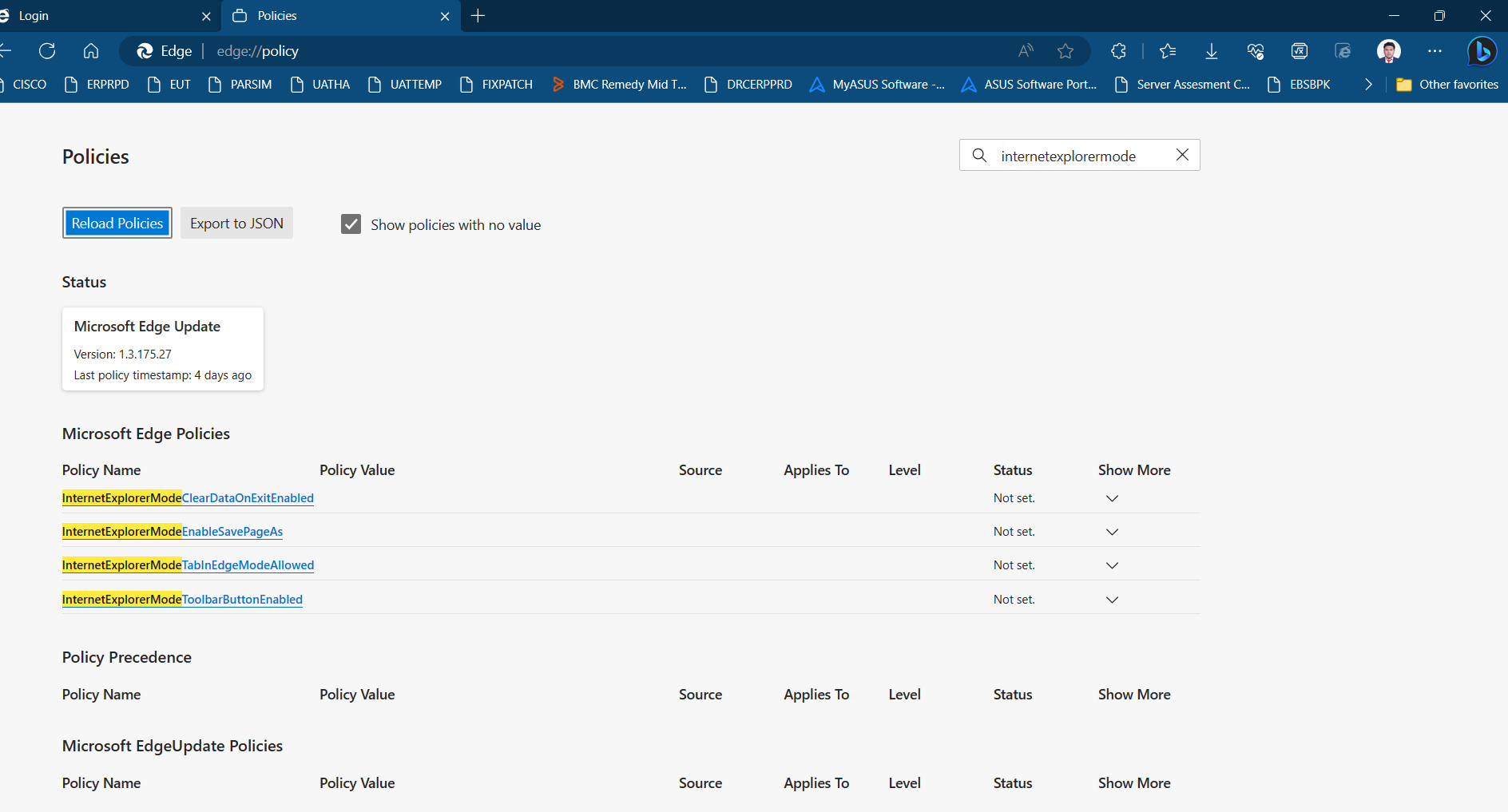Expand InternetExplorerModeTabInEdgeModeAllowed row details
This screenshot has width=1508, height=812.
click(x=1112, y=565)
